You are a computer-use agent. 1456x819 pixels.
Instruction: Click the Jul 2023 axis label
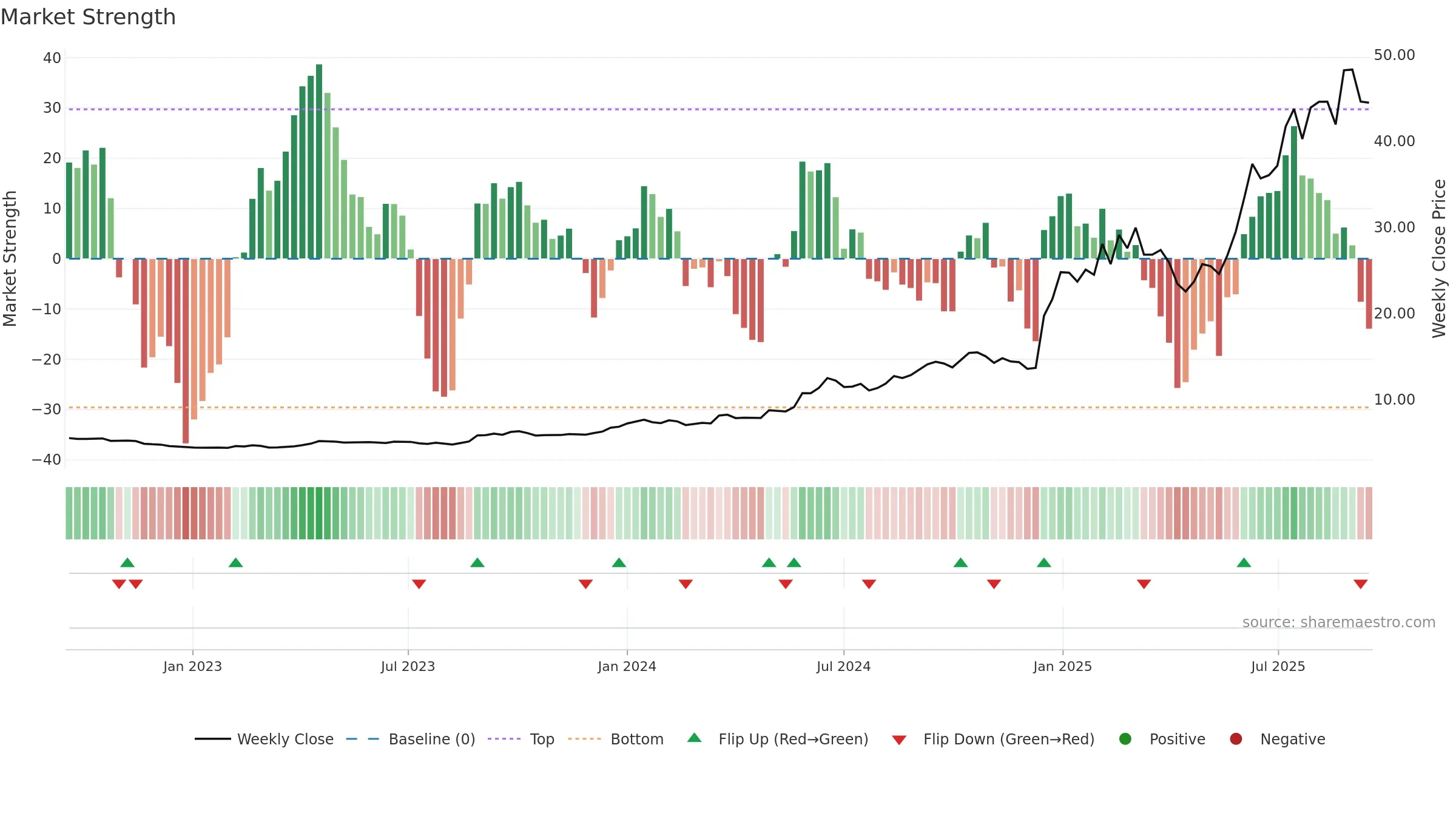tap(408, 667)
